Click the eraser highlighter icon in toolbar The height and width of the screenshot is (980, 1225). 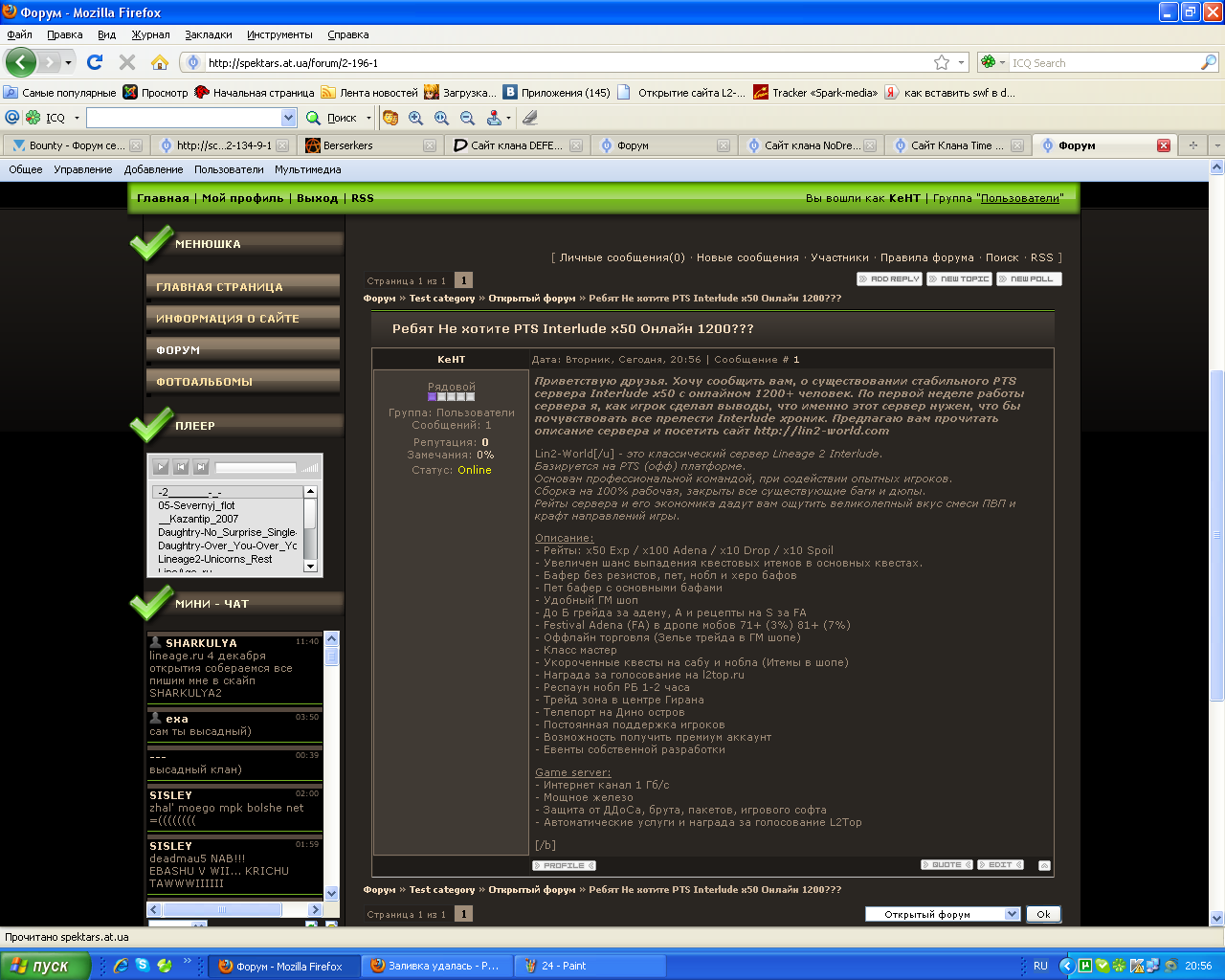(x=530, y=118)
